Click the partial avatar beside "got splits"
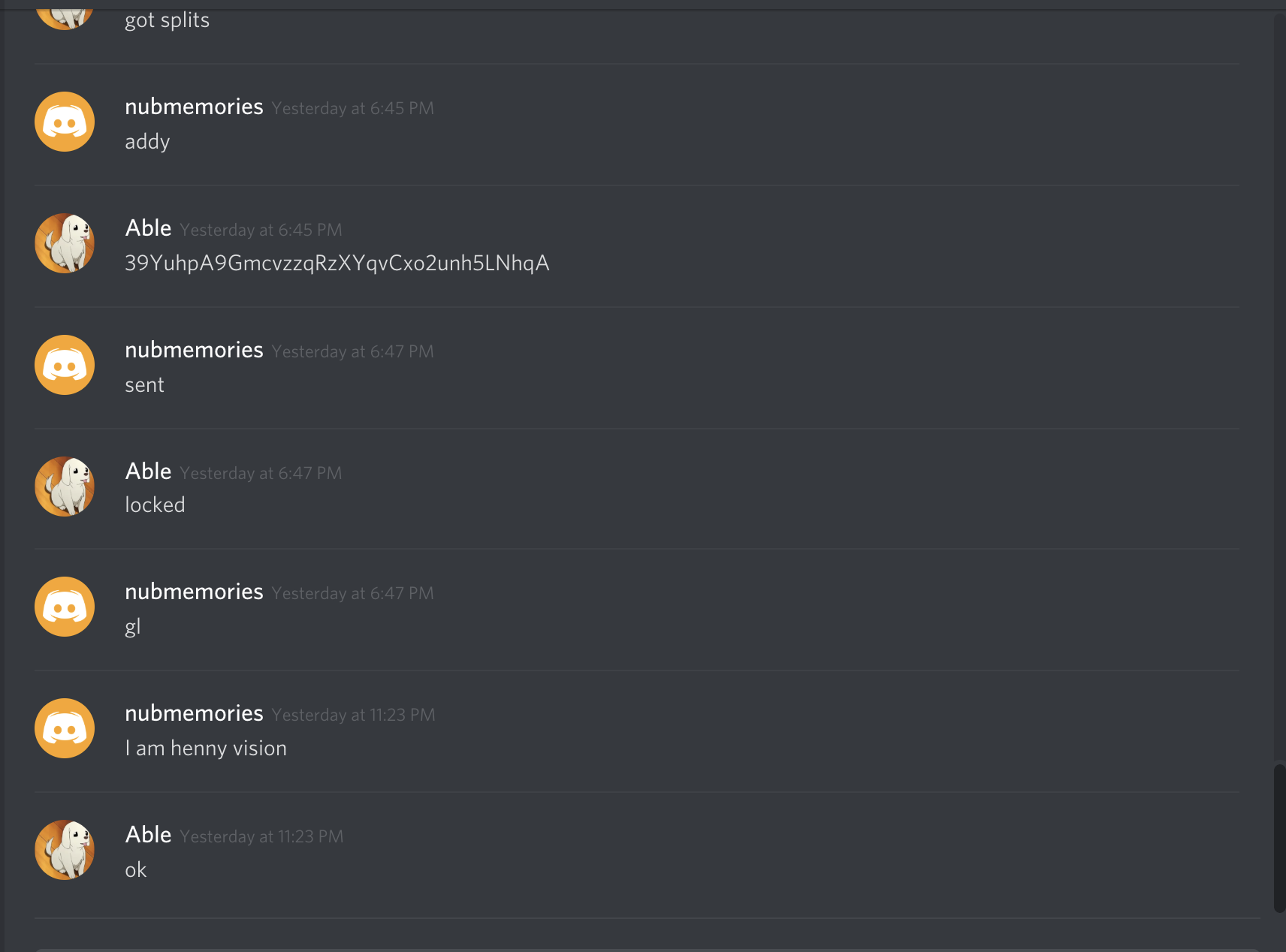1286x952 pixels. coord(65,15)
